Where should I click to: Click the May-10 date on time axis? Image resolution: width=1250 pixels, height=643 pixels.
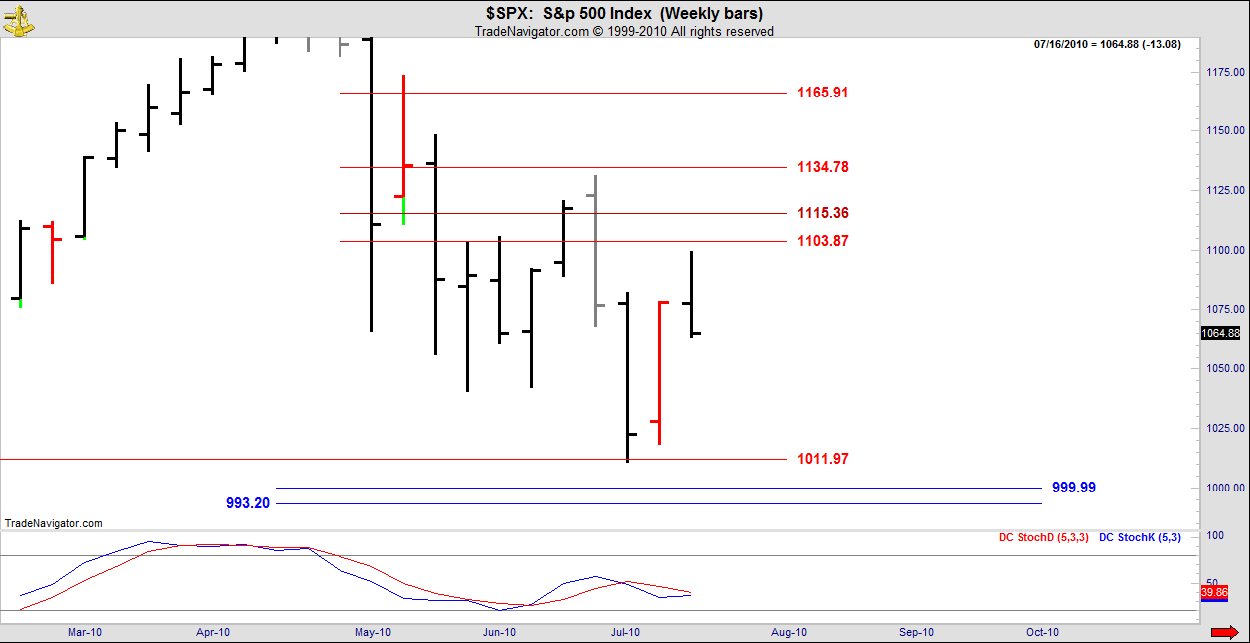(372, 632)
